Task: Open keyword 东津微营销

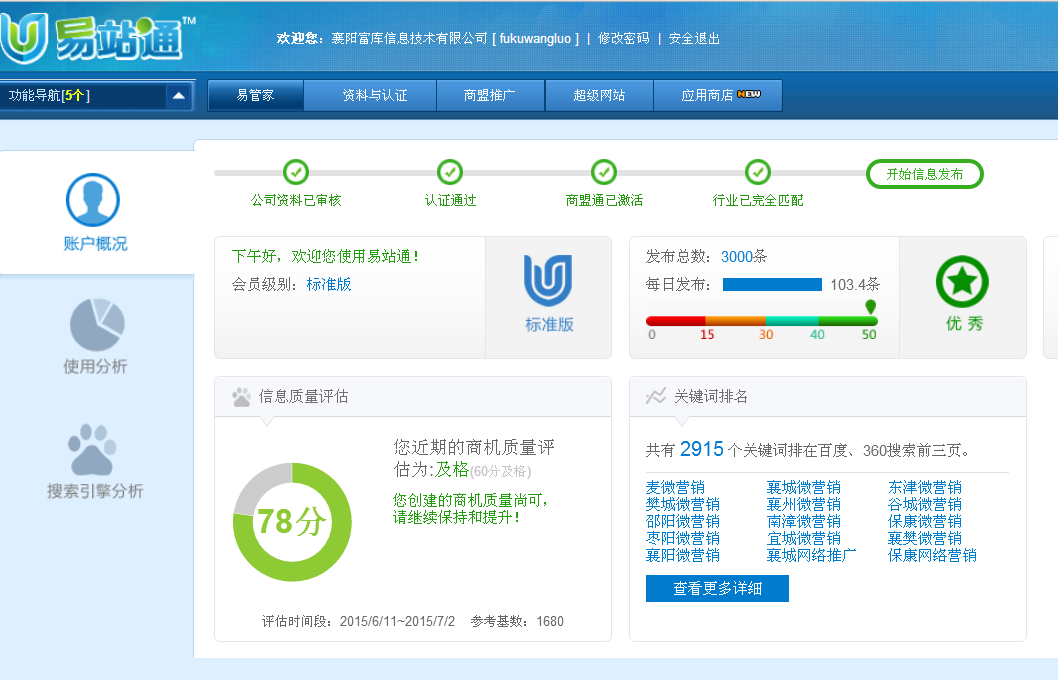Action: click(x=924, y=487)
